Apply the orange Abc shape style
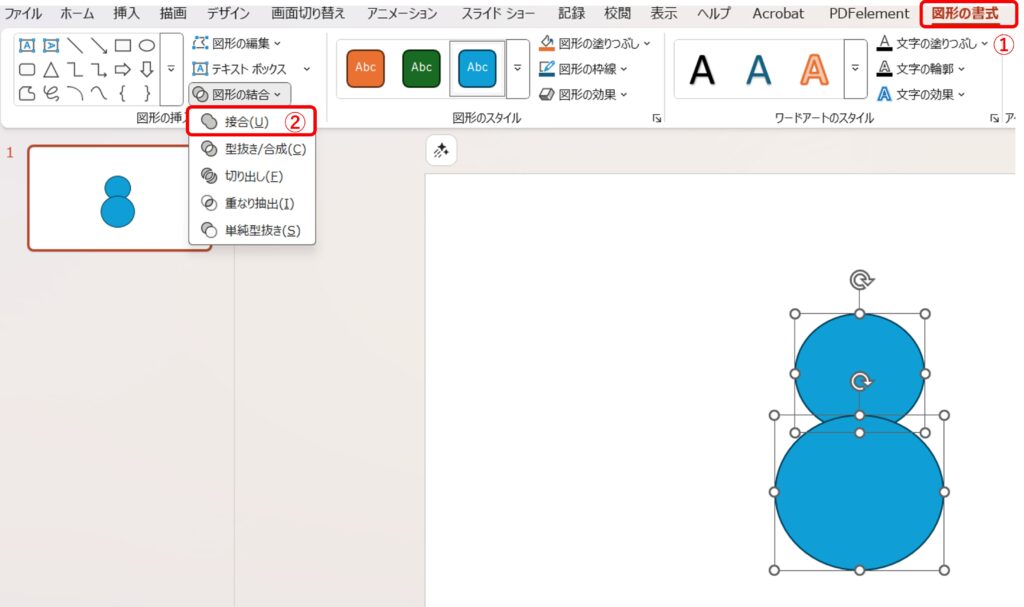 coord(365,68)
